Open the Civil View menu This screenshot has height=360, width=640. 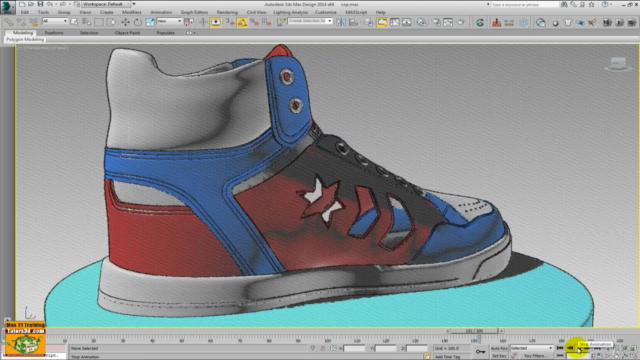(x=256, y=12)
